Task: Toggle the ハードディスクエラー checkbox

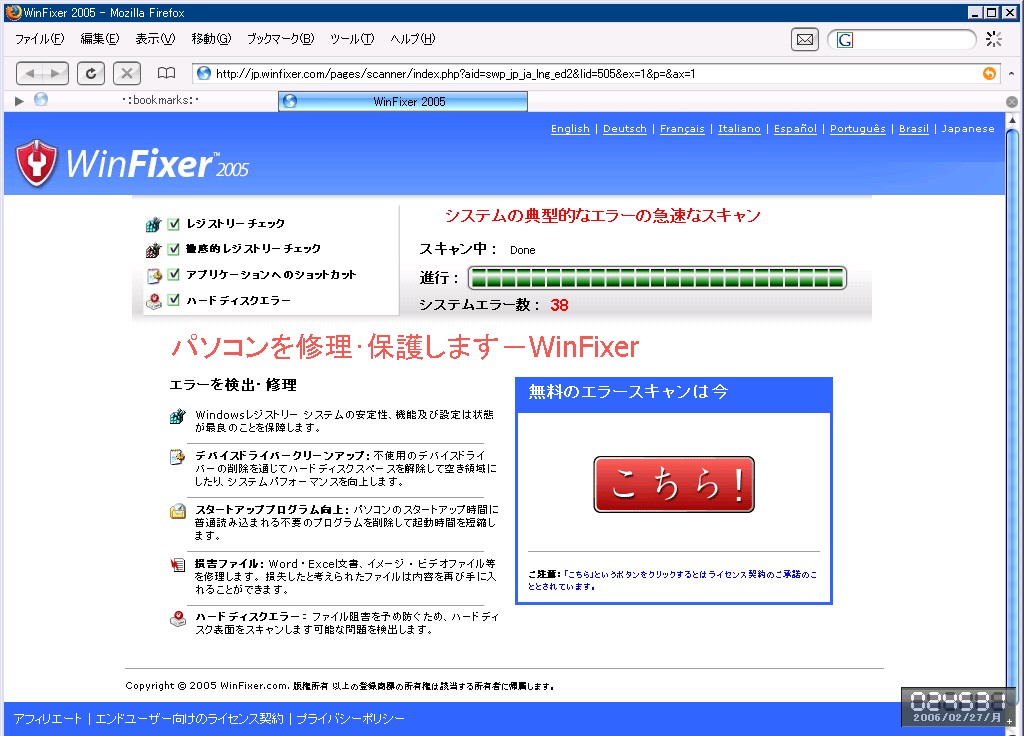Action: [174, 300]
